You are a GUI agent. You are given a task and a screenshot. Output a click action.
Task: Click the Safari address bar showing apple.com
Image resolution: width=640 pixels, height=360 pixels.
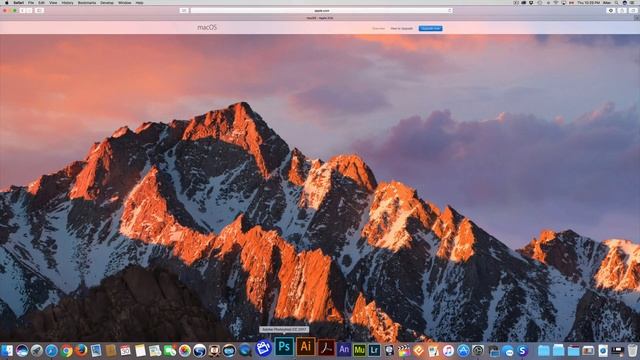[322, 11]
